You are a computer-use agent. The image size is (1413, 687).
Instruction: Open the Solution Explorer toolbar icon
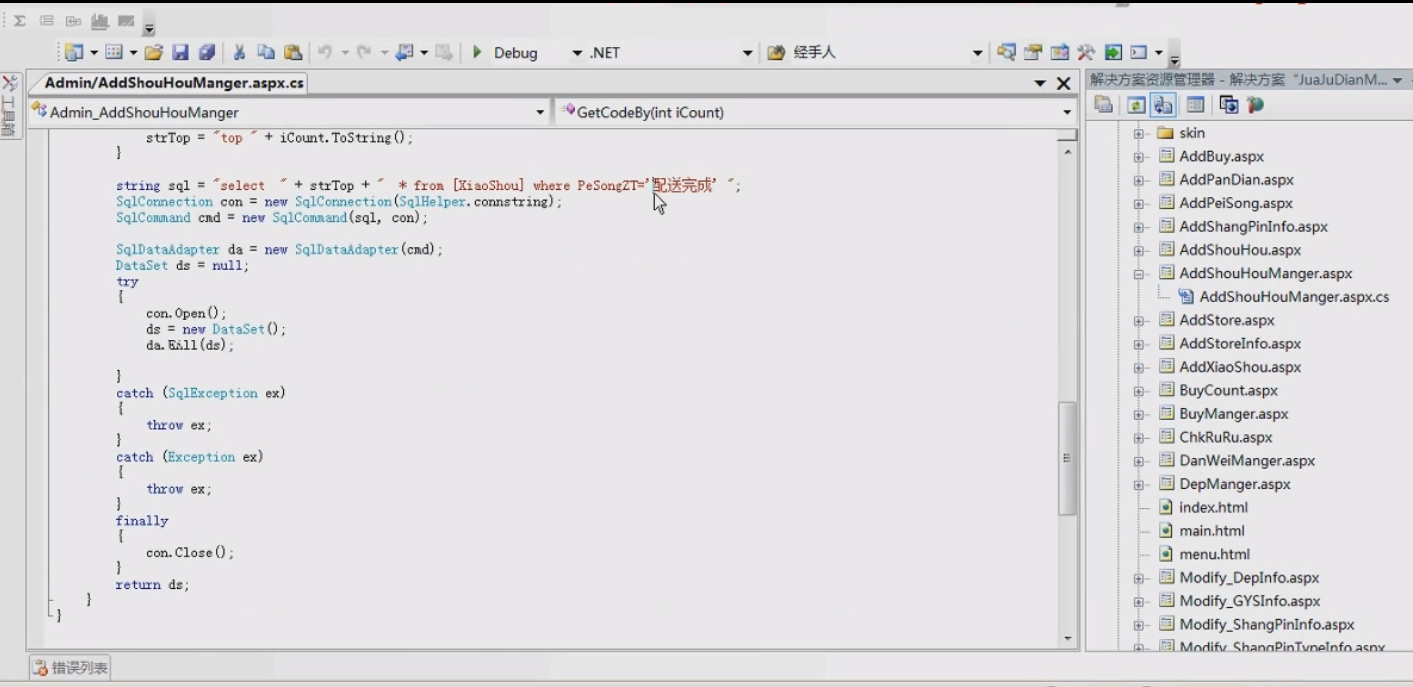coord(1006,53)
